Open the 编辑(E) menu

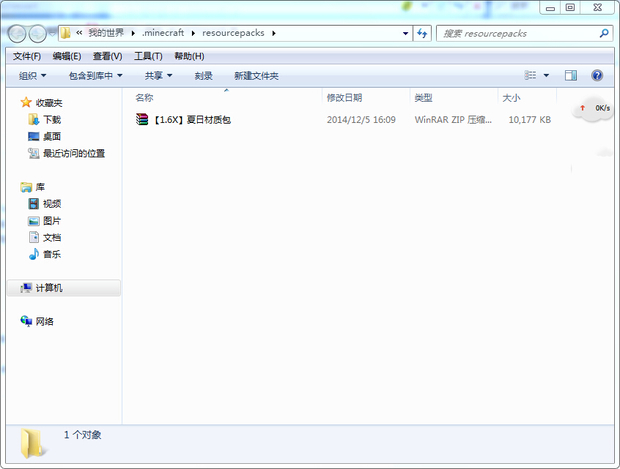pyautogui.click(x=67, y=56)
